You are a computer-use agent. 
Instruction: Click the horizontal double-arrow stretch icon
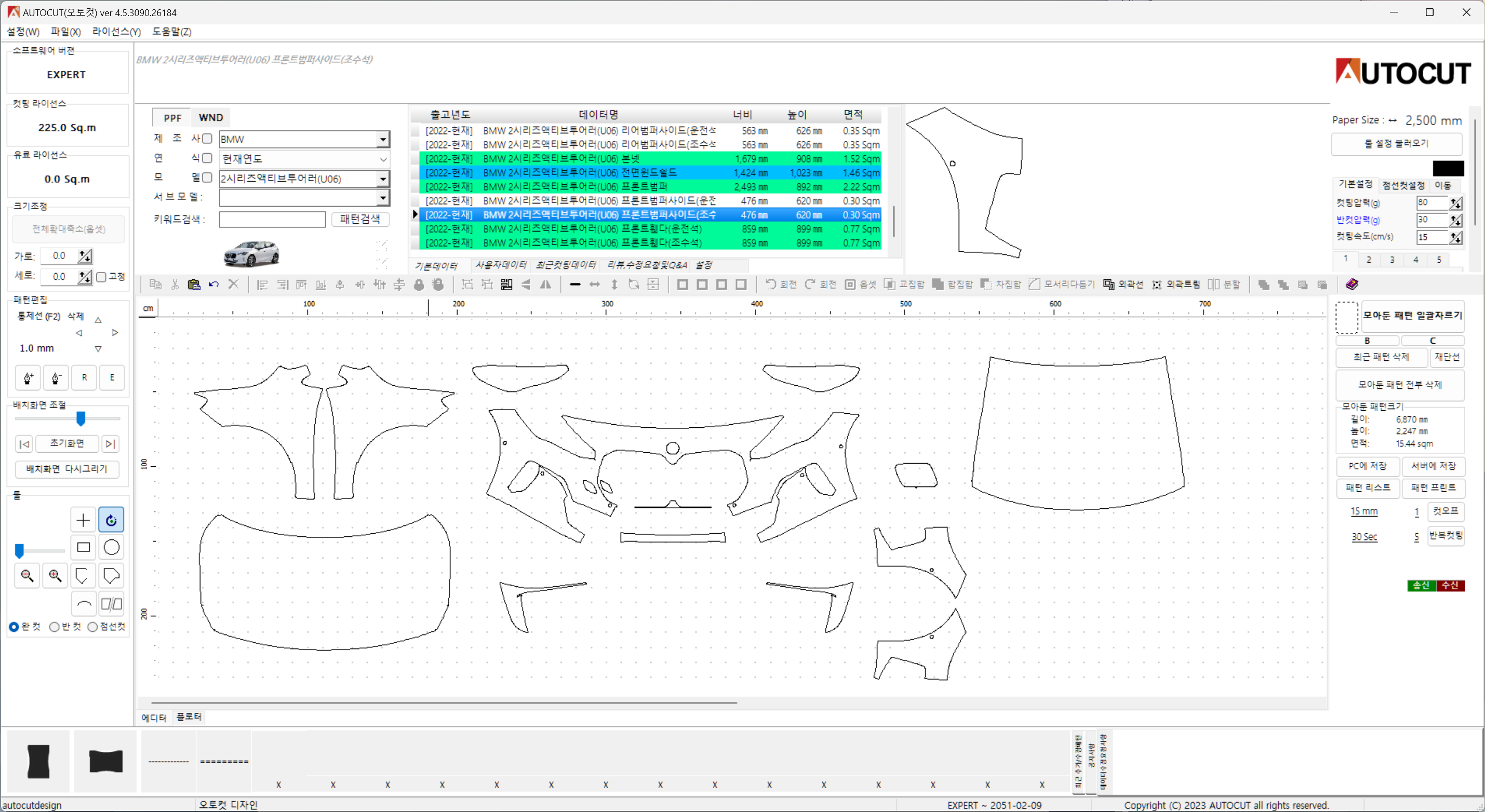(594, 284)
